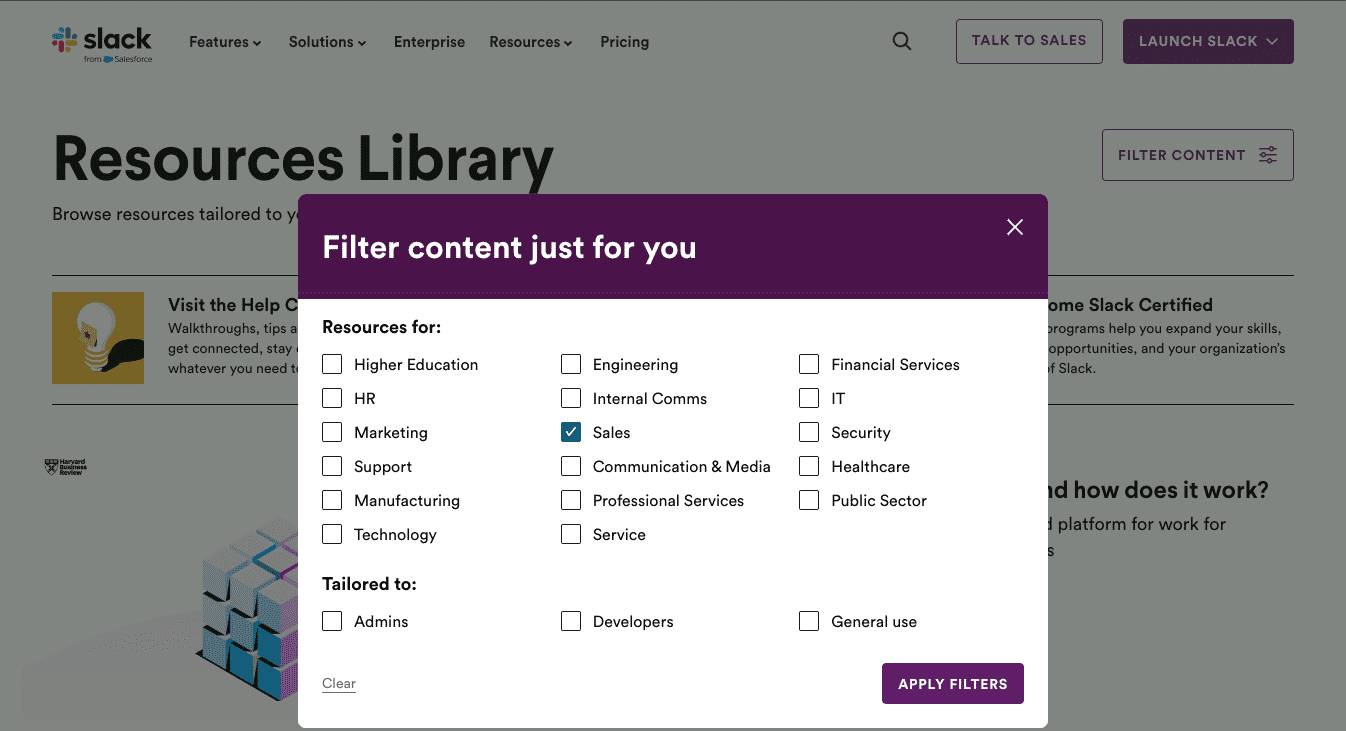
Task: Click the Harvard Business Review logo
Action: click(x=66, y=467)
